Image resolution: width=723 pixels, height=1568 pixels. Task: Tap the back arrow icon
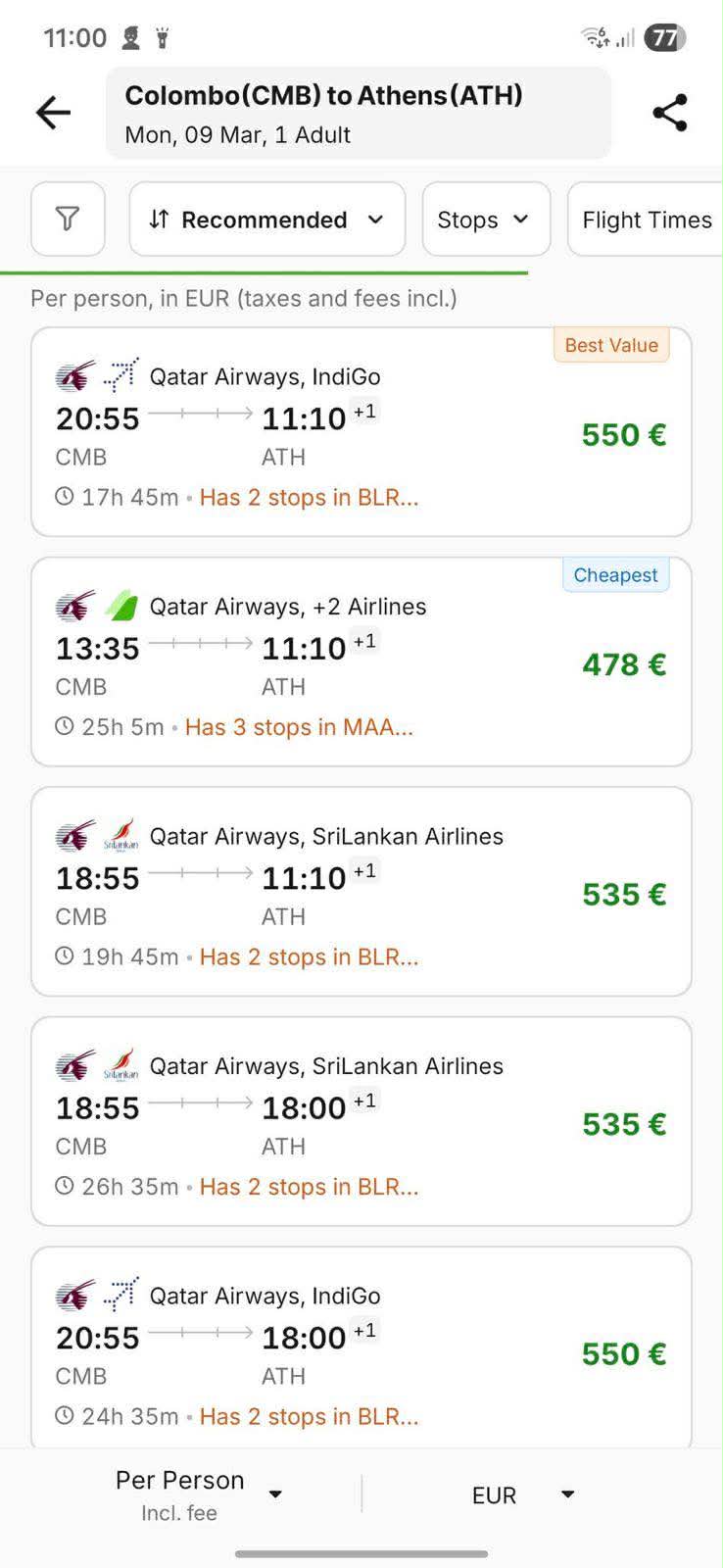click(53, 114)
